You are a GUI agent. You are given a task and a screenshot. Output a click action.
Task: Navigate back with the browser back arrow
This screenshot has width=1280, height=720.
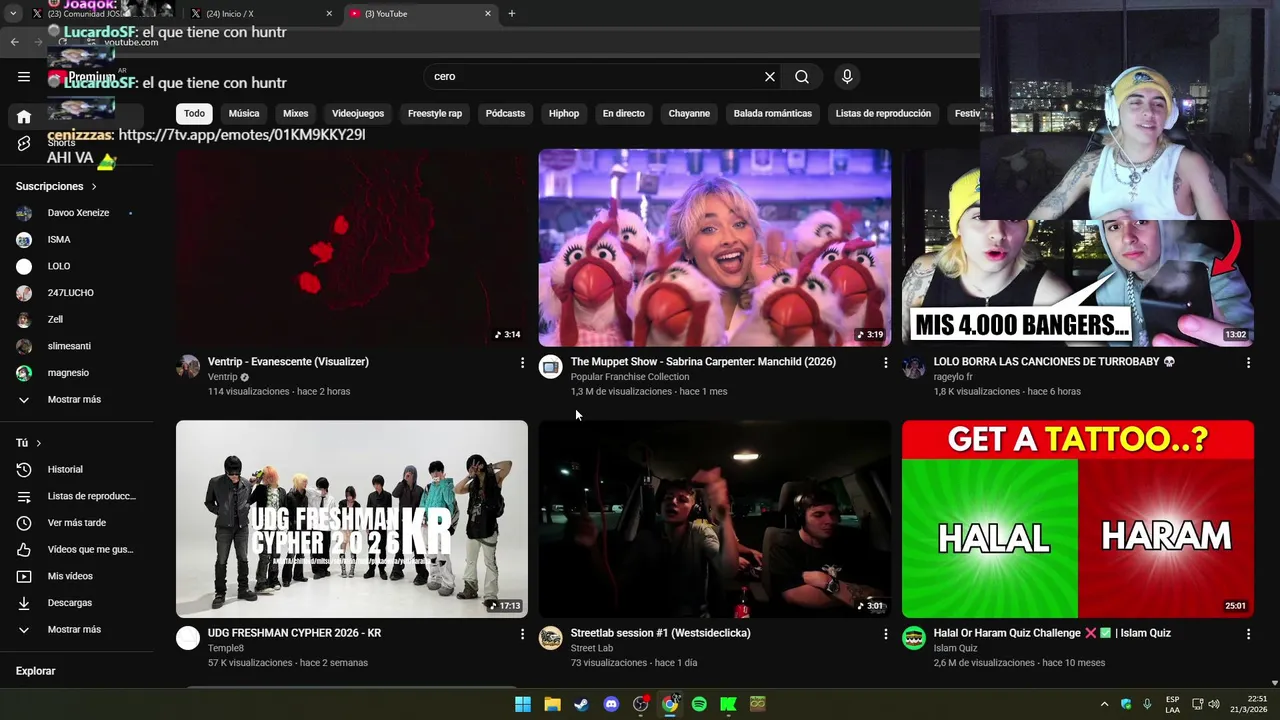(x=15, y=42)
